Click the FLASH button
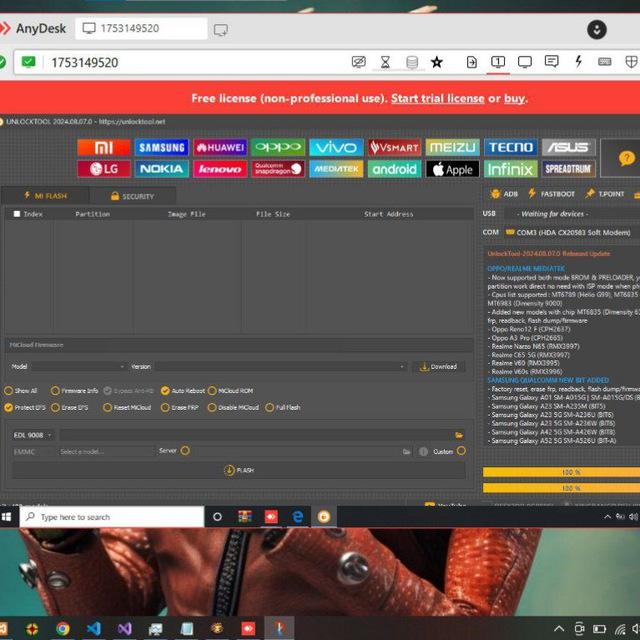 (x=239, y=470)
